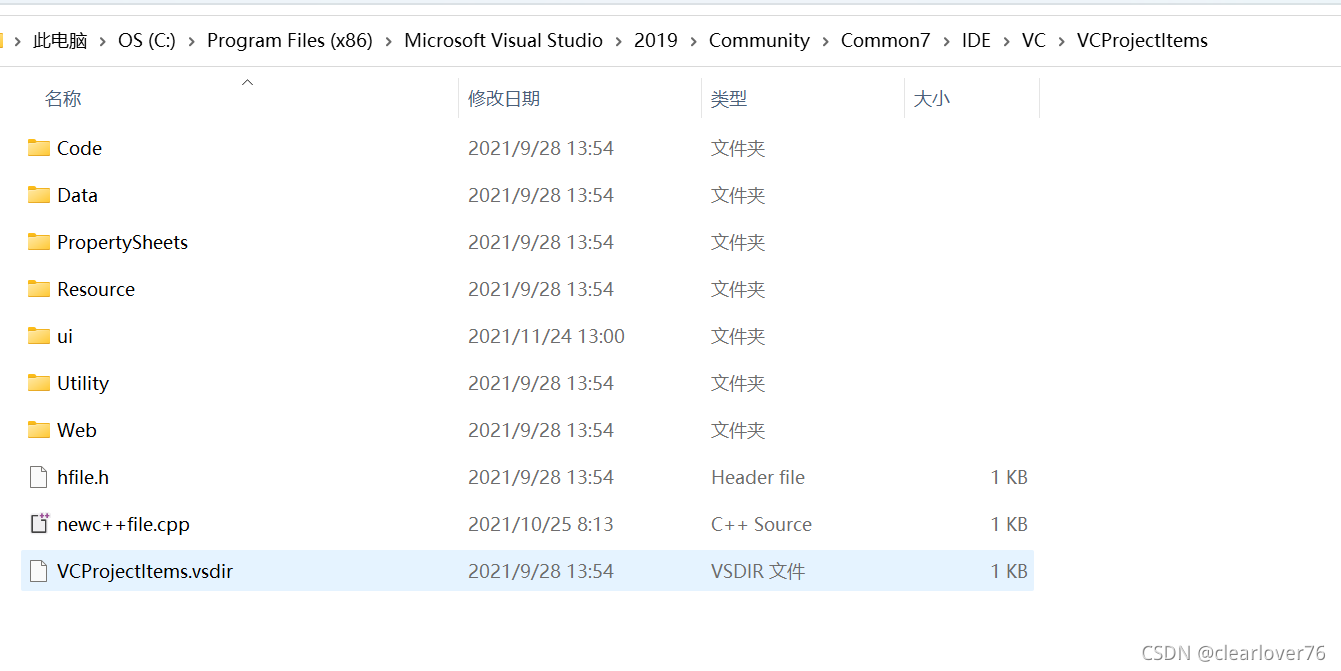Select the Data folder name

[x=77, y=195]
